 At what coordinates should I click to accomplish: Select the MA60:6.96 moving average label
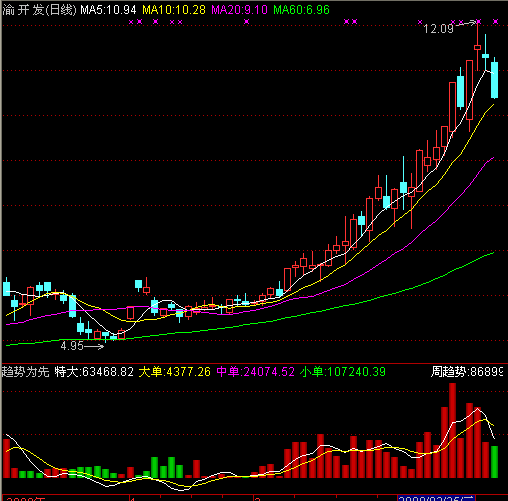[x=302, y=10]
